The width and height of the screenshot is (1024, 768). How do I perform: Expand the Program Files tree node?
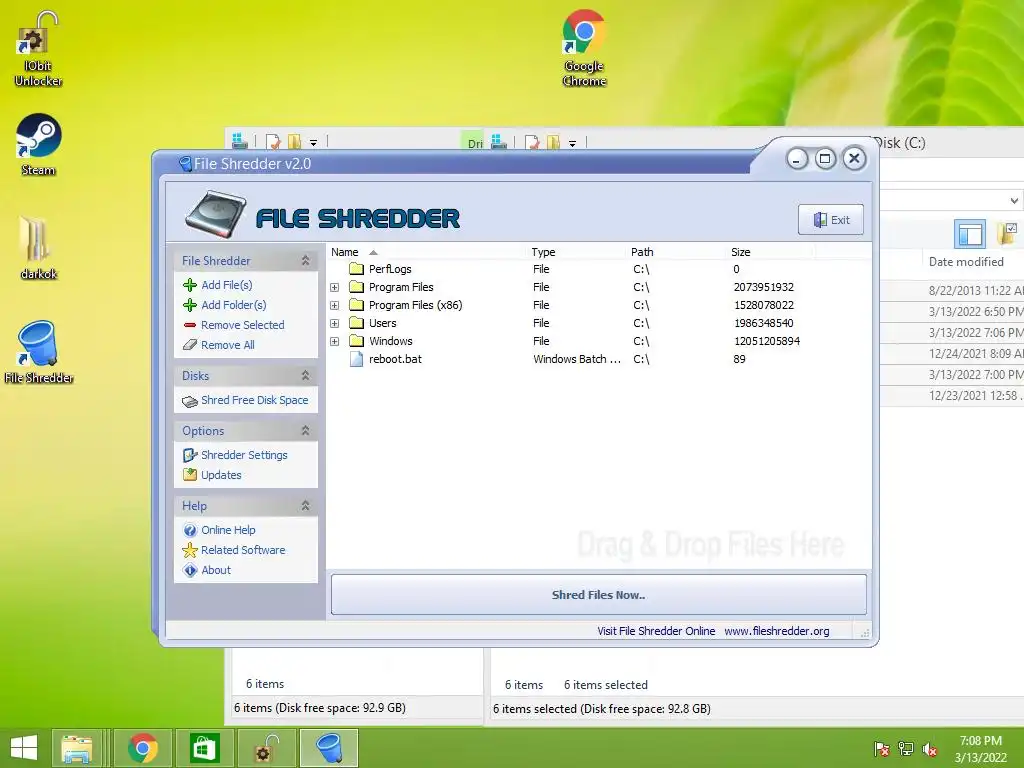[334, 287]
